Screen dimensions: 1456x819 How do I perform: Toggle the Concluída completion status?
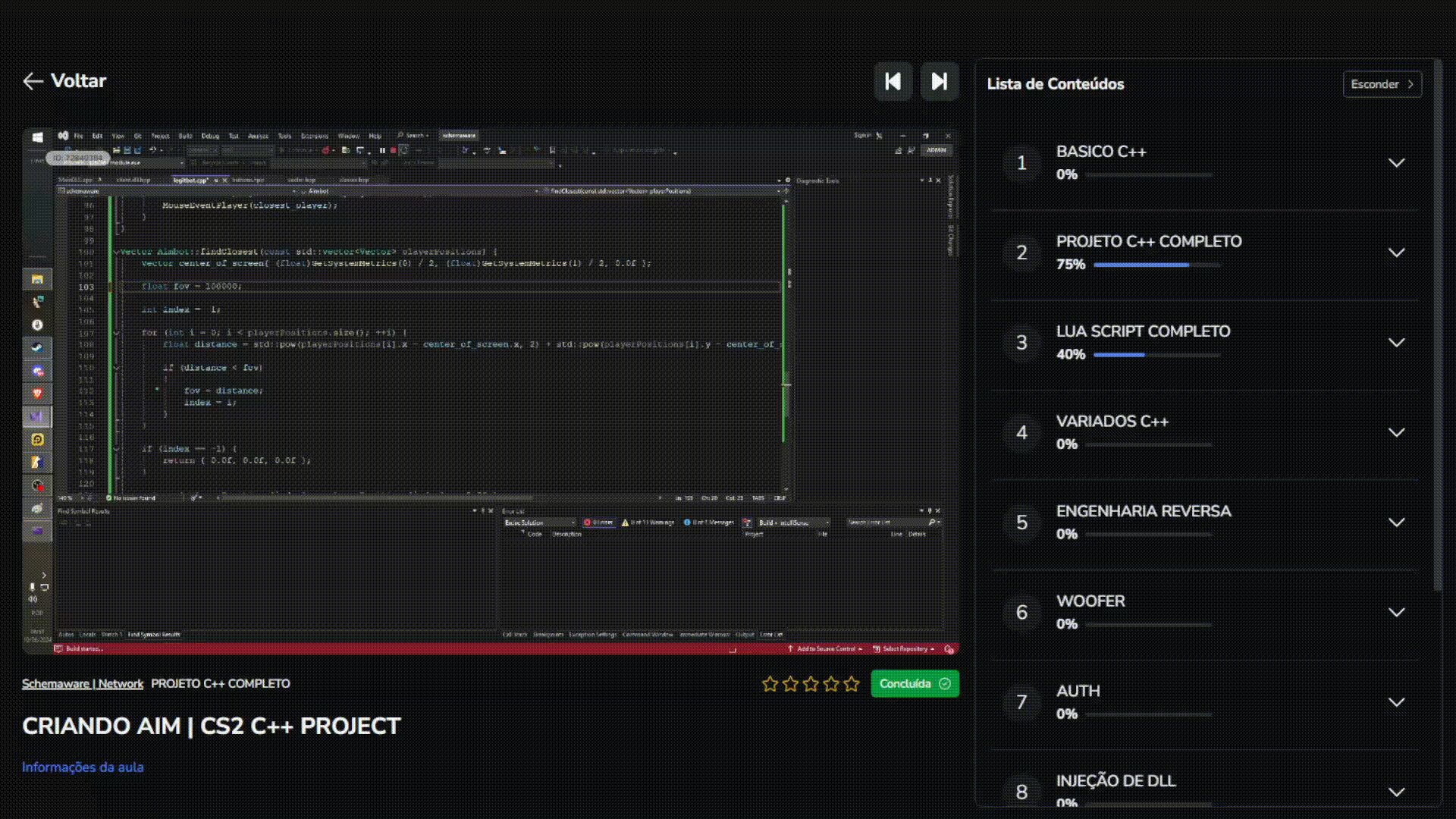[905, 684]
